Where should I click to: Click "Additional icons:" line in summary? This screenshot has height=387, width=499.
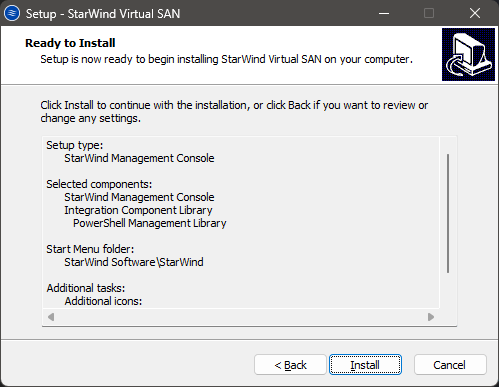pos(103,301)
